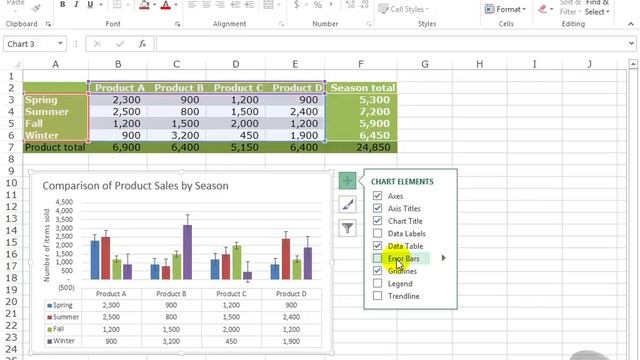The image size is (640, 360).
Task: Click the formula bar Cancel X
Action: click(x=97, y=44)
